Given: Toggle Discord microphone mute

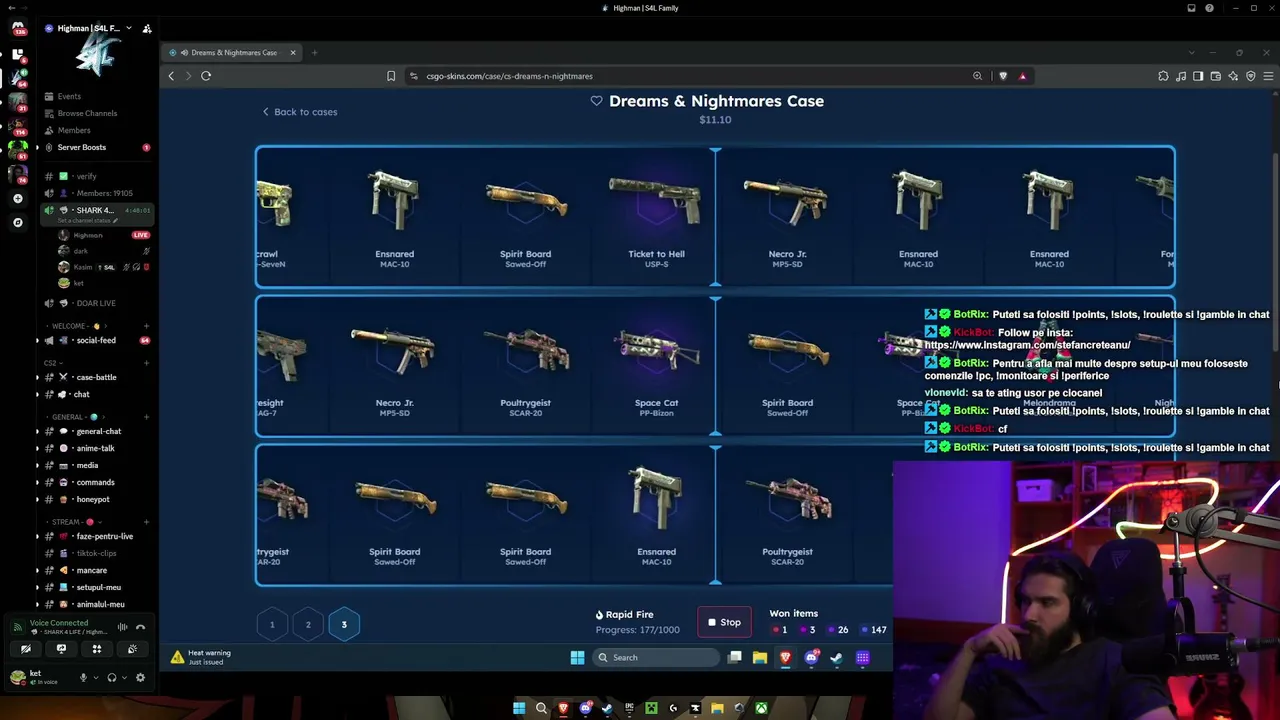Looking at the screenshot, I should coord(84,677).
